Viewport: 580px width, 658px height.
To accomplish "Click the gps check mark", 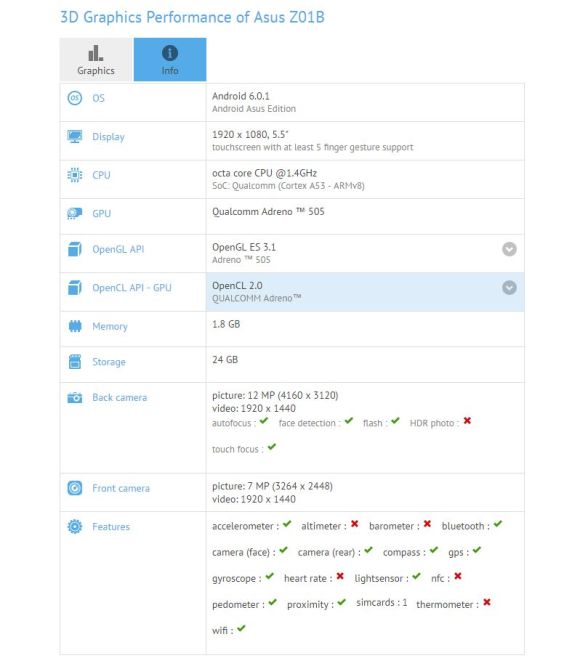I will point(477,550).
